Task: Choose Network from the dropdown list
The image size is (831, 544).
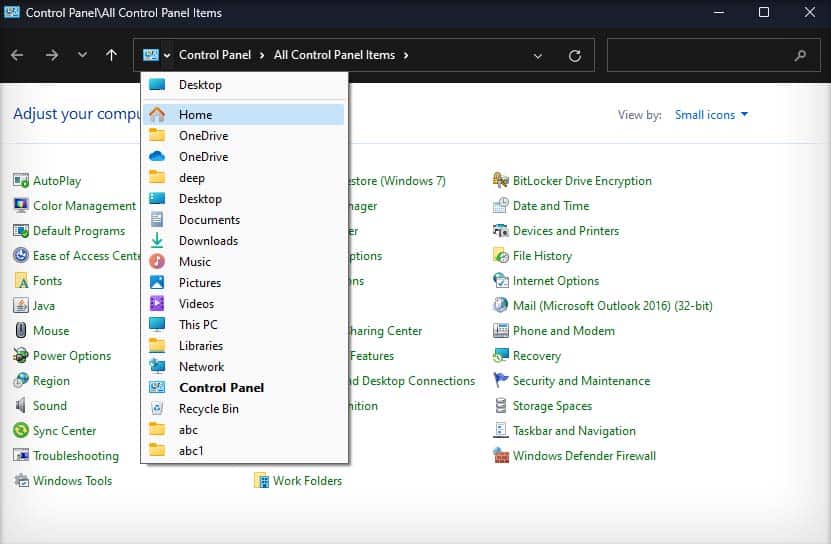Action: pos(243,366)
